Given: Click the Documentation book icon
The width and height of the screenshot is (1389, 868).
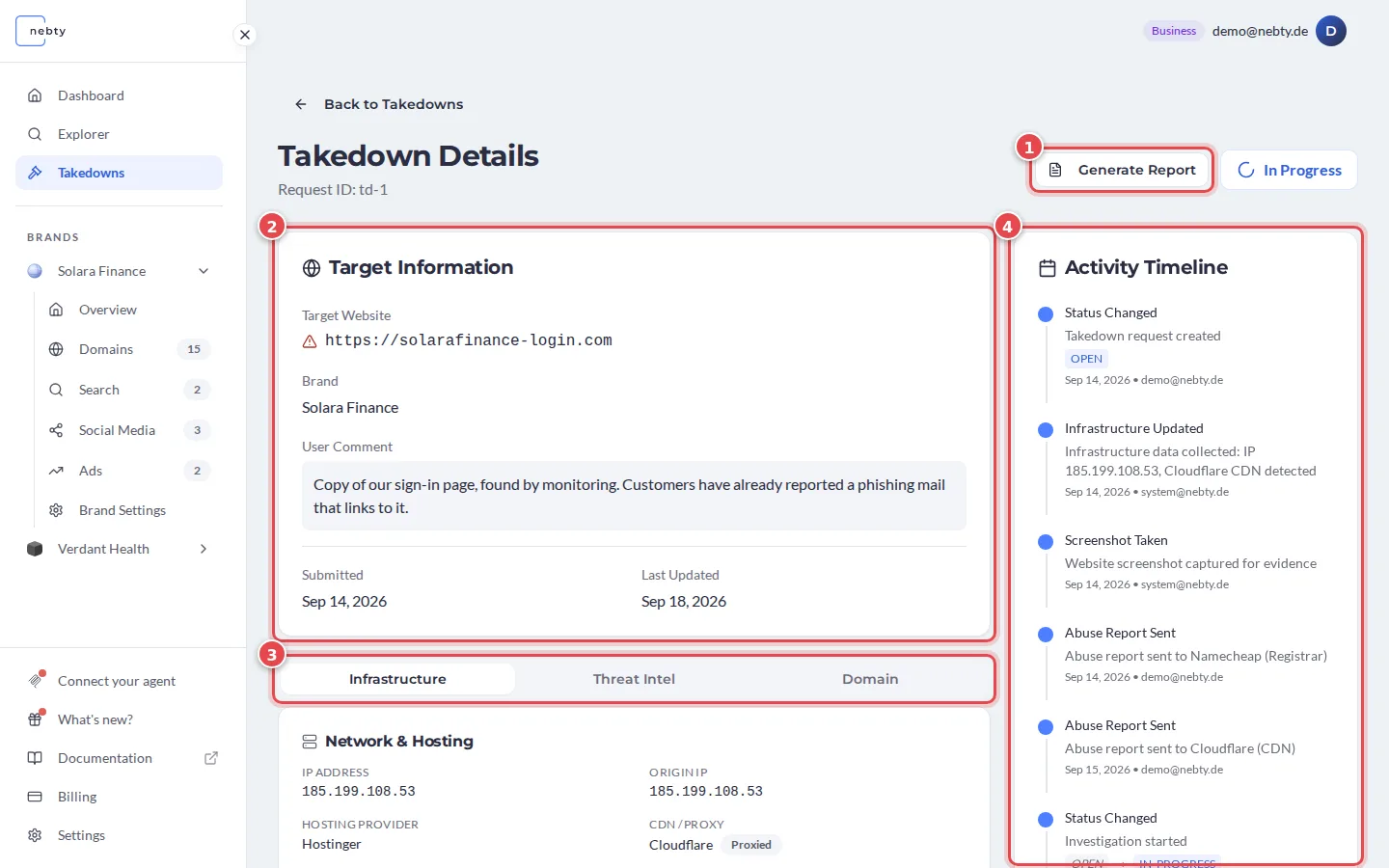Looking at the screenshot, I should click(35, 758).
